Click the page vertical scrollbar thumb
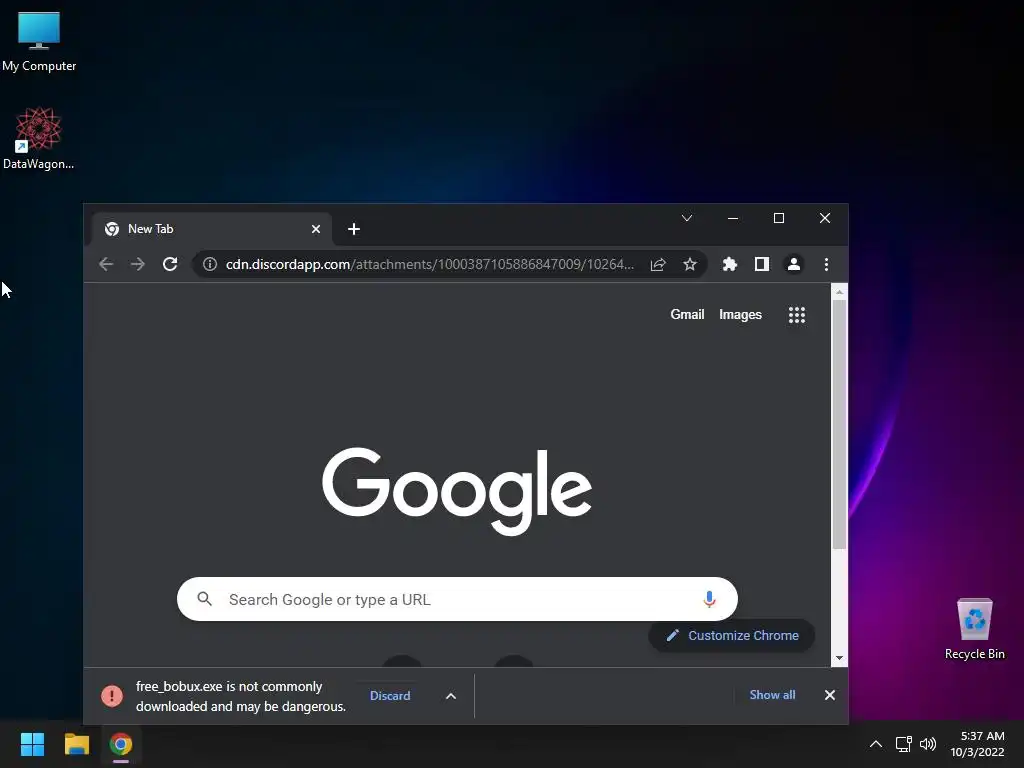Screen dimensions: 1024x768 click(839, 424)
